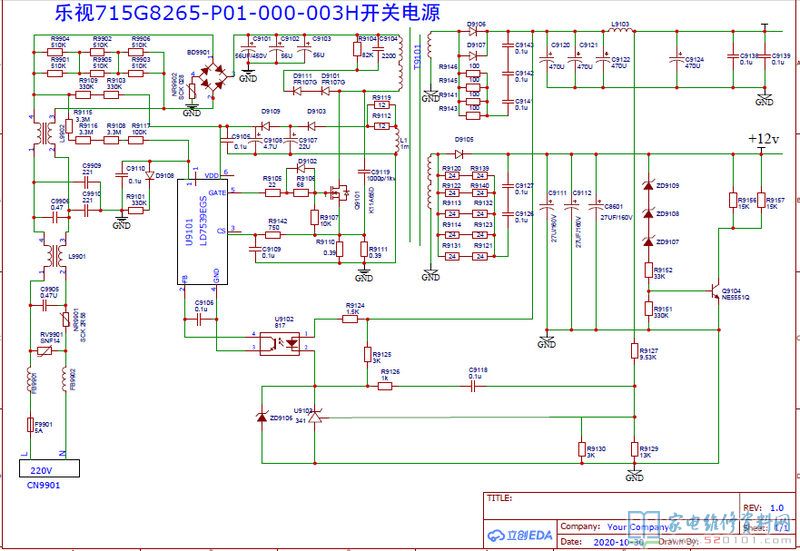Click the "CS" pin label on U9101
This screenshot has height=551, width=800.
221,231
